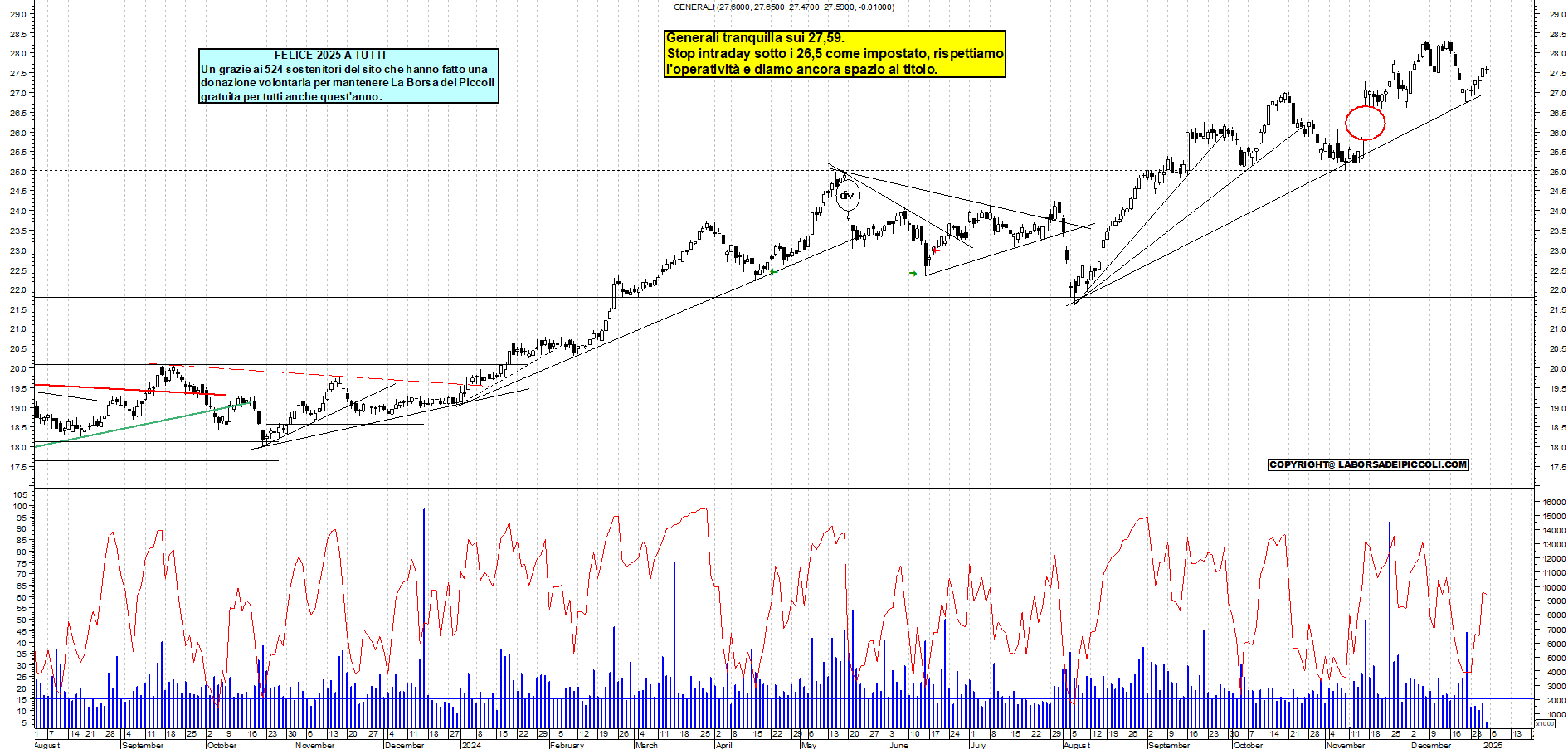Viewport: 1568px width, 749px height.
Task: Click the '50' oscillator scale value
Action: coord(22,620)
